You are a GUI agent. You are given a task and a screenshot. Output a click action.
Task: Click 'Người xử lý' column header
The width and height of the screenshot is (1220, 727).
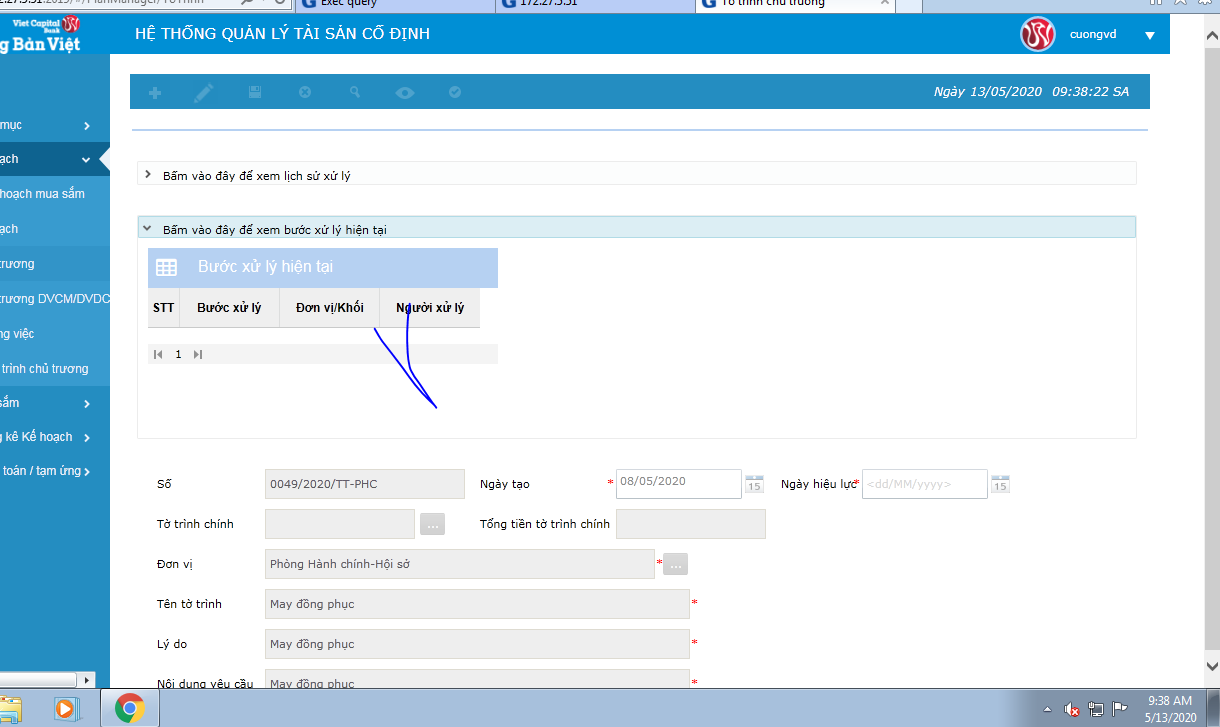click(x=430, y=308)
